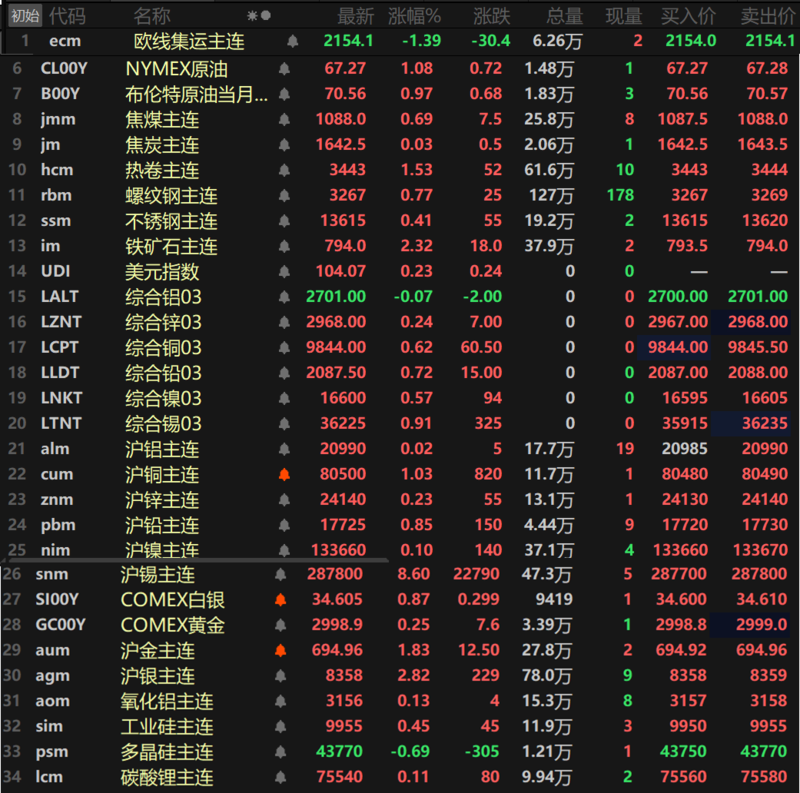Click alert bell for 碳酸锂主连

click(280, 777)
